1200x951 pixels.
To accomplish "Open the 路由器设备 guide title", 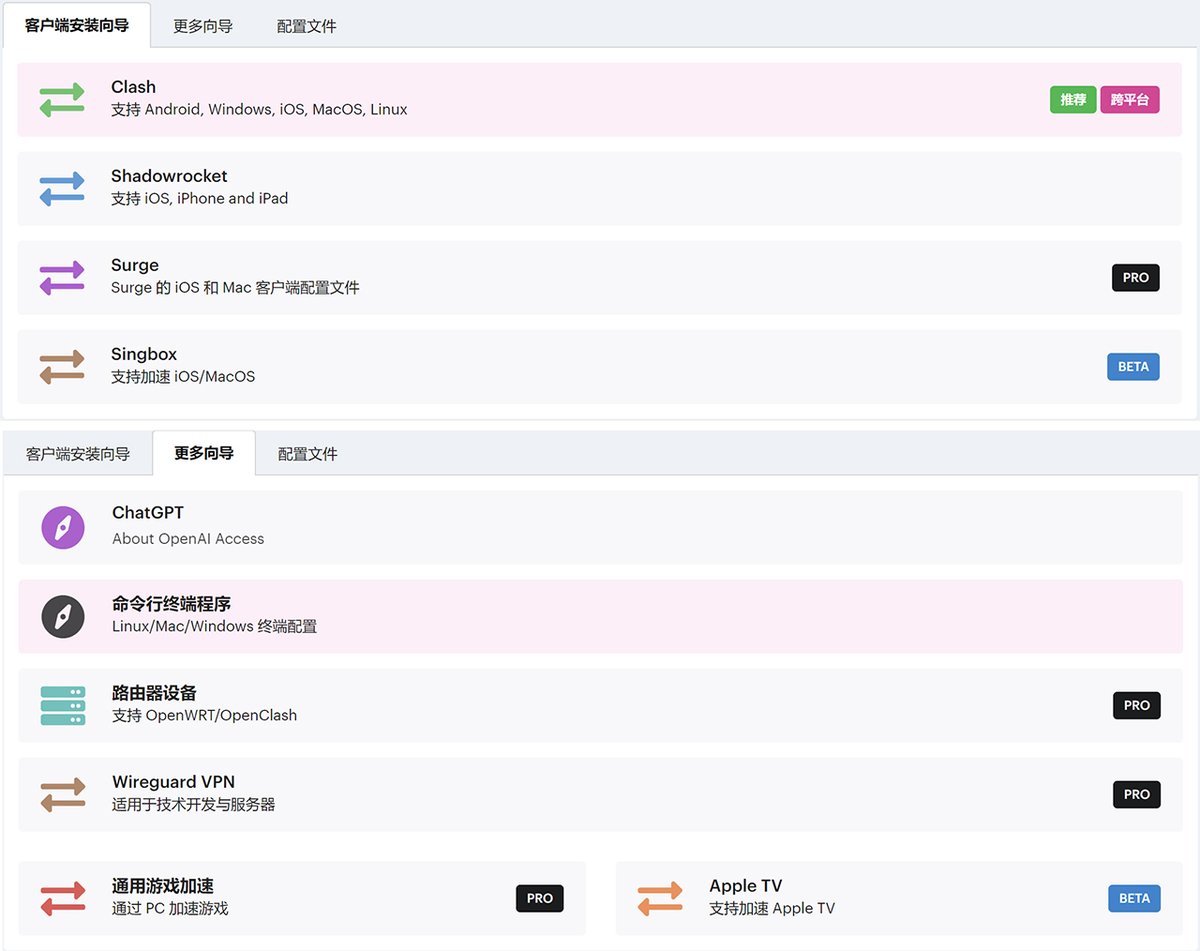I will tap(155, 693).
